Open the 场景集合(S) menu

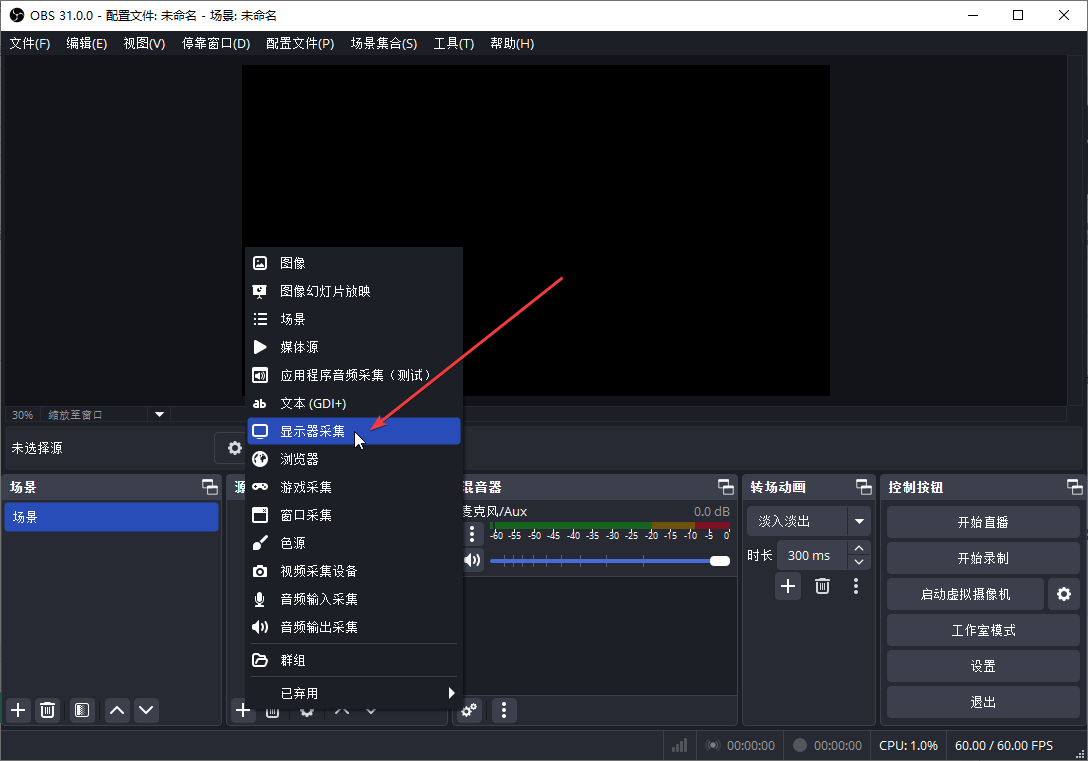pyautogui.click(x=384, y=44)
